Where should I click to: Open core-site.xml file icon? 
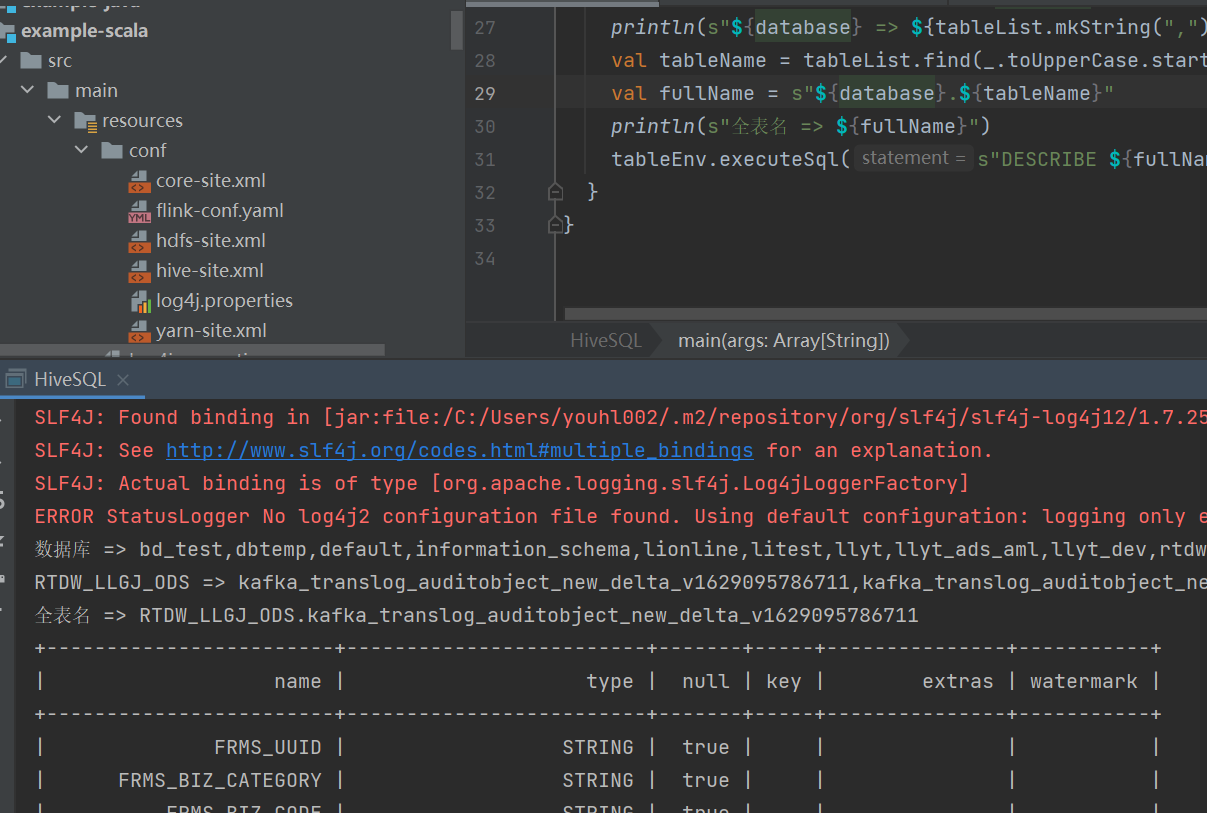(x=139, y=181)
